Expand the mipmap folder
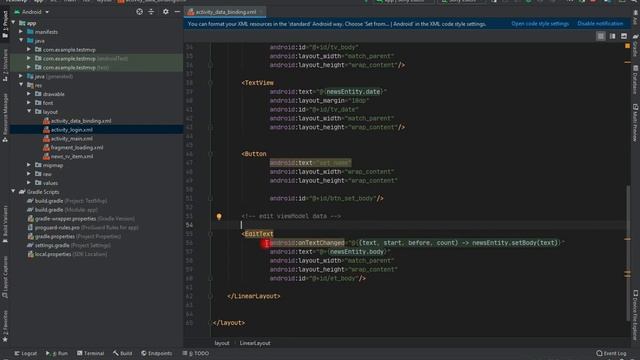Image resolution: width=640 pixels, height=360 pixels. coord(29,165)
